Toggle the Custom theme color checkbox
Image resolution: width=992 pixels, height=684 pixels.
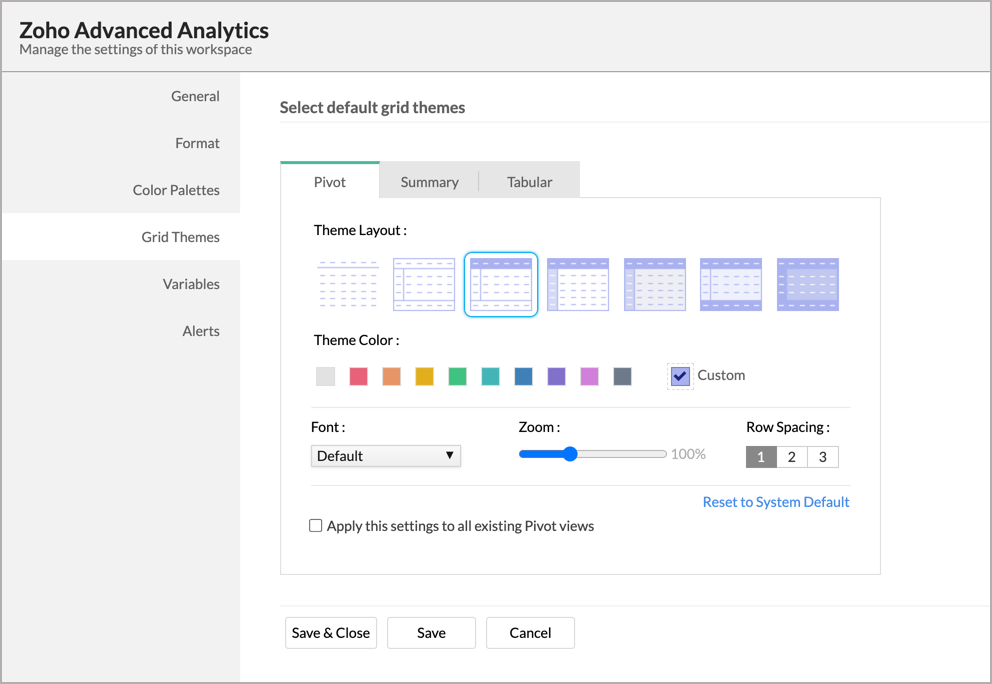(681, 376)
